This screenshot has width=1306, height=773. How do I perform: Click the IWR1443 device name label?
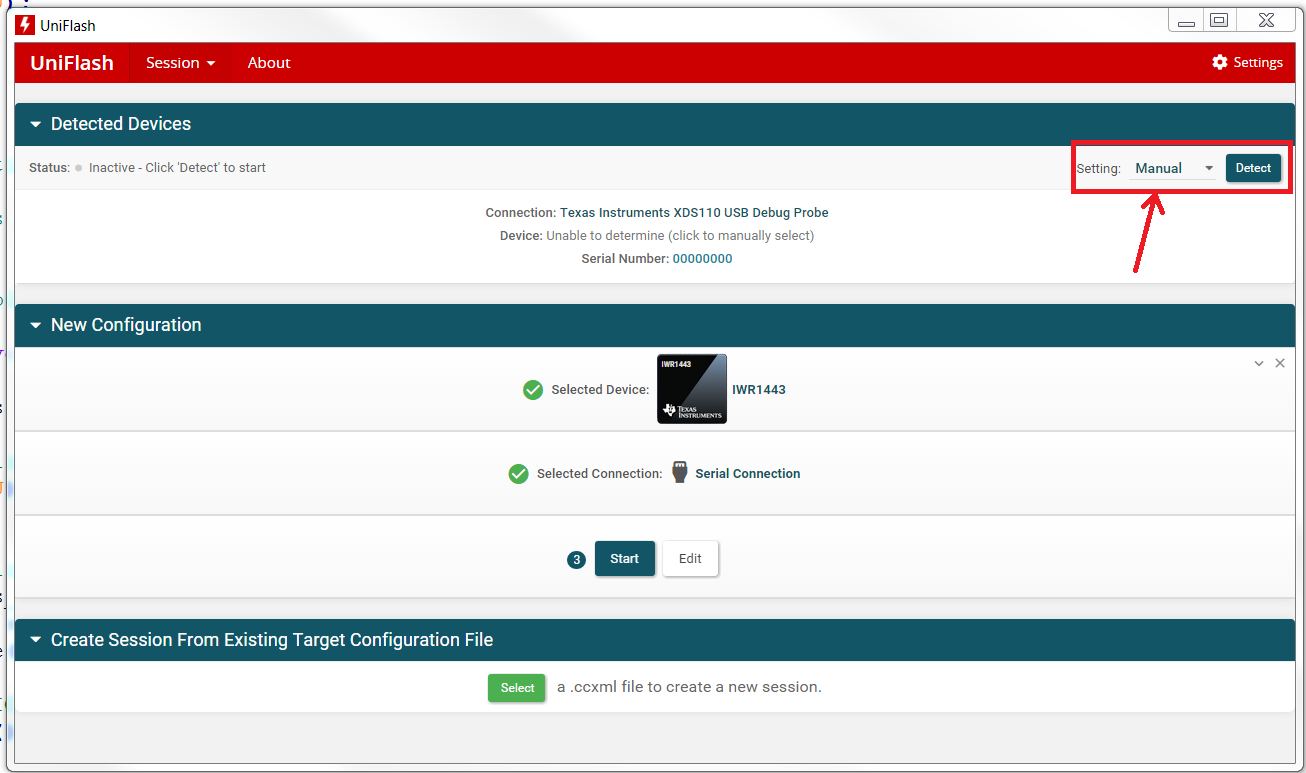tap(759, 390)
